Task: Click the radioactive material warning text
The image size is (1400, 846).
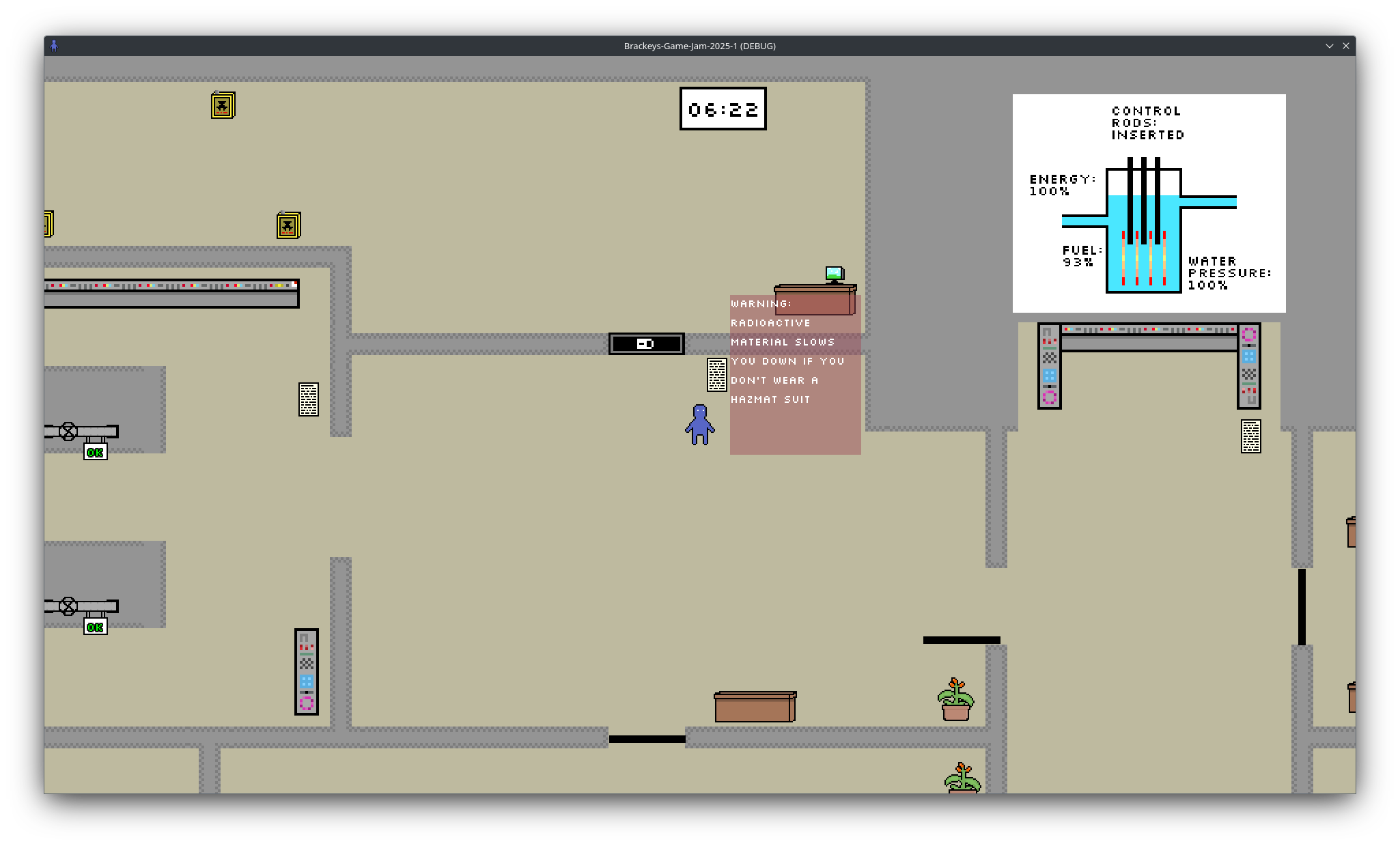Action: pos(787,352)
